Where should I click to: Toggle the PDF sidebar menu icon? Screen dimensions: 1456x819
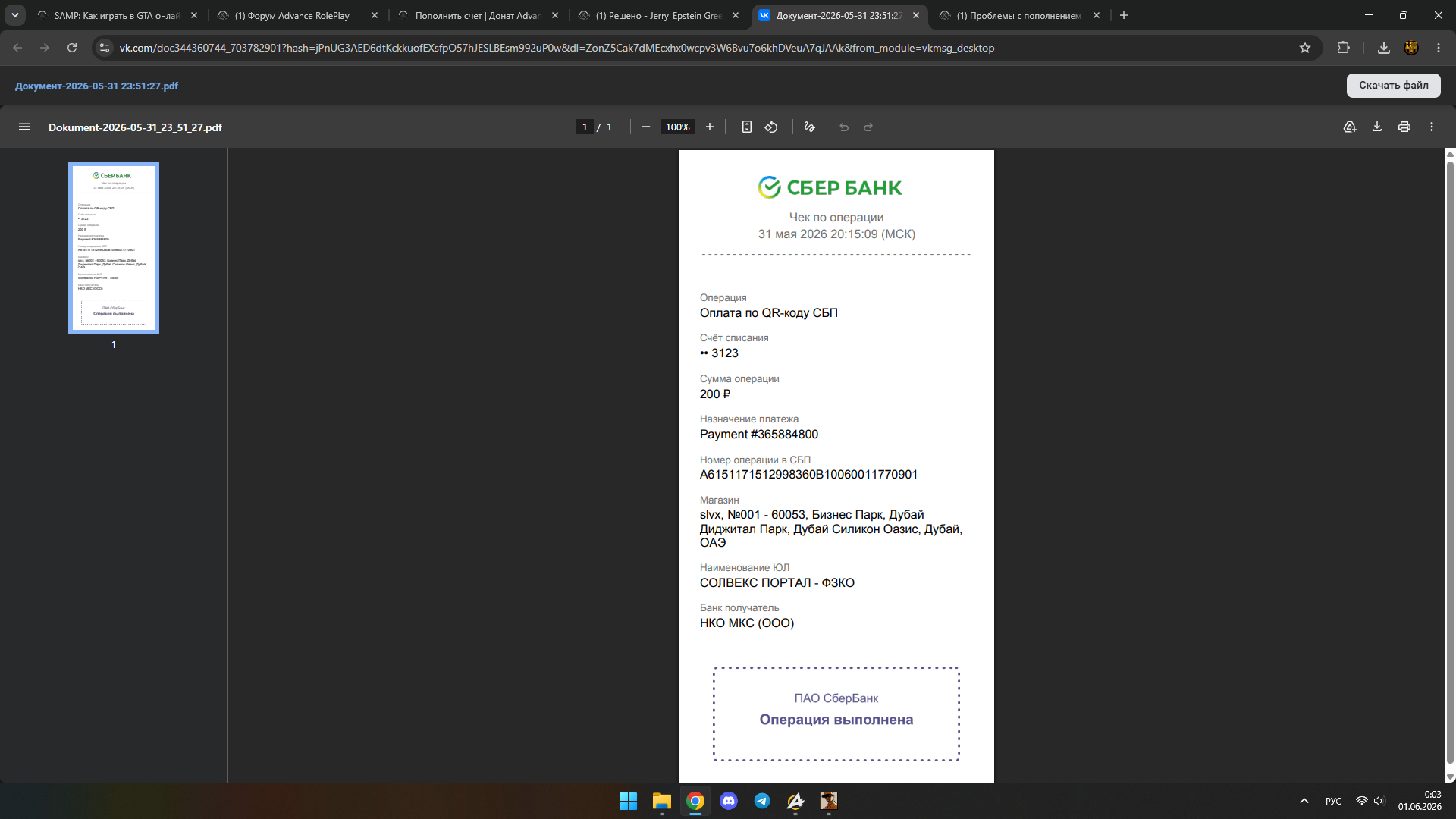[x=24, y=127]
